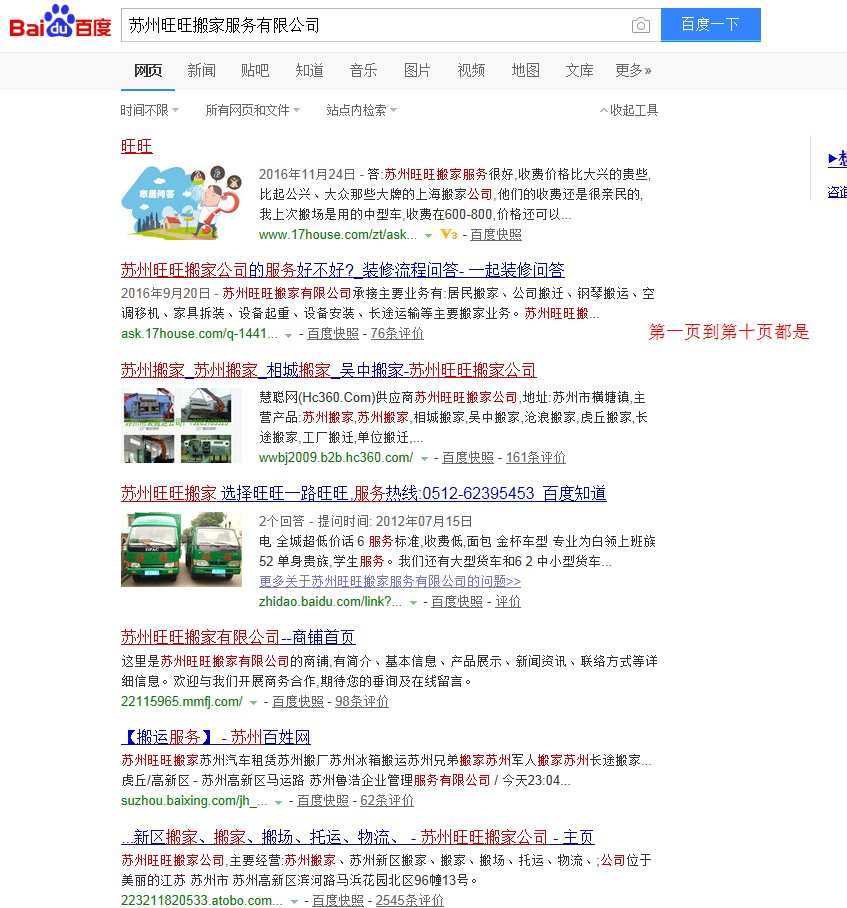Open 新区搬家、搬家、搬场 苏州旺旺搬家公司 - 主页 result
847x908 pixels.
coord(358,837)
